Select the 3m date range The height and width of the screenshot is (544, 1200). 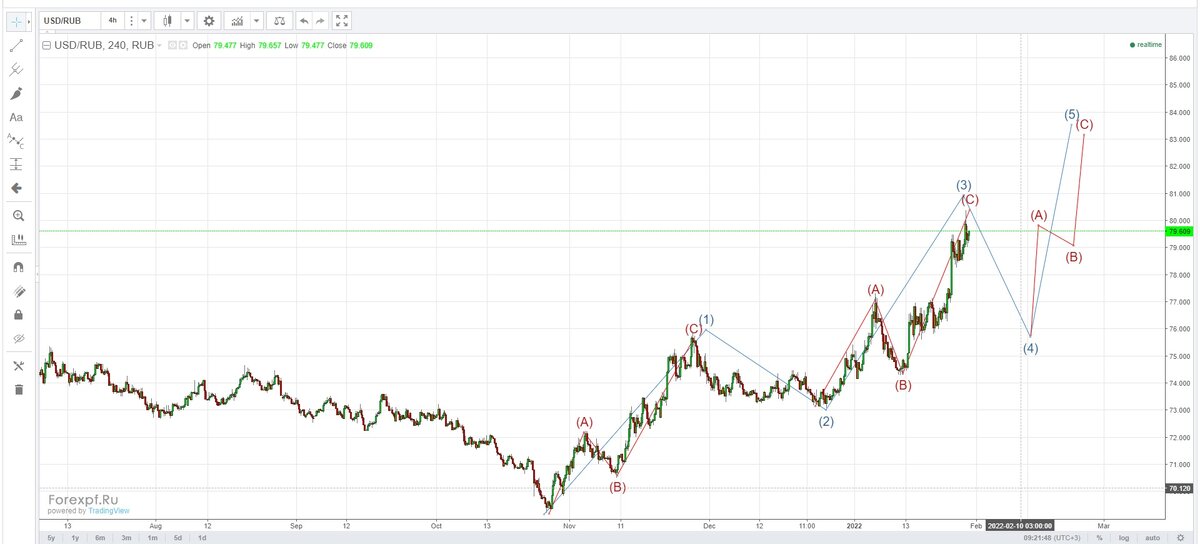(x=126, y=538)
